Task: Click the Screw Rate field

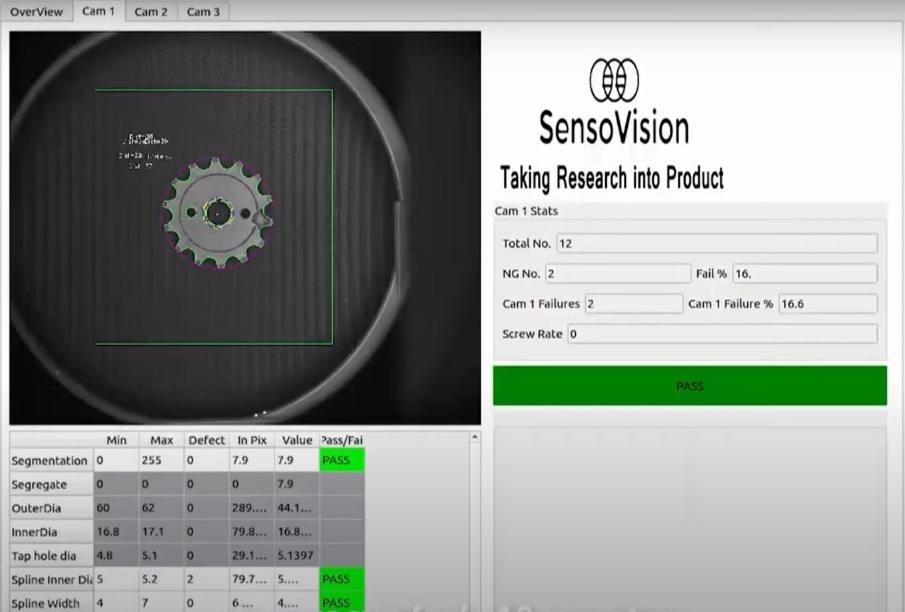Action: point(723,334)
